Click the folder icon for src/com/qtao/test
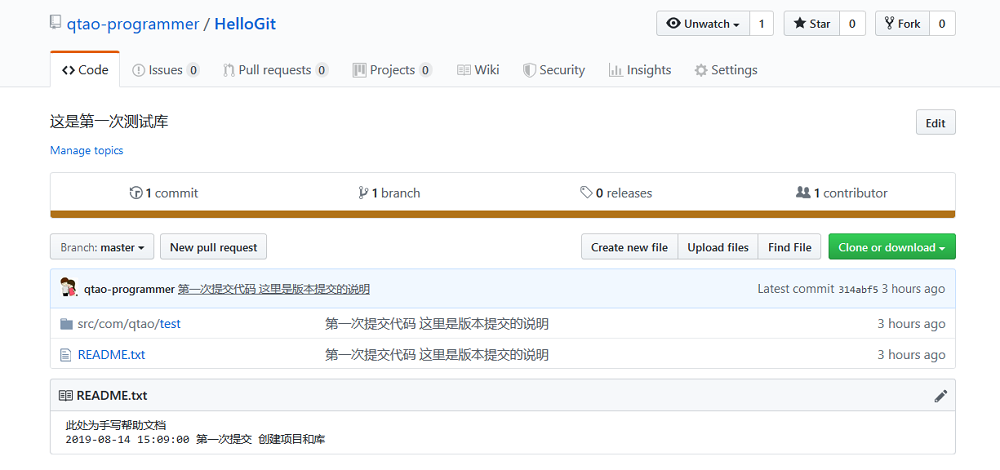Viewport: 1000px width, 470px height. click(x=66, y=324)
